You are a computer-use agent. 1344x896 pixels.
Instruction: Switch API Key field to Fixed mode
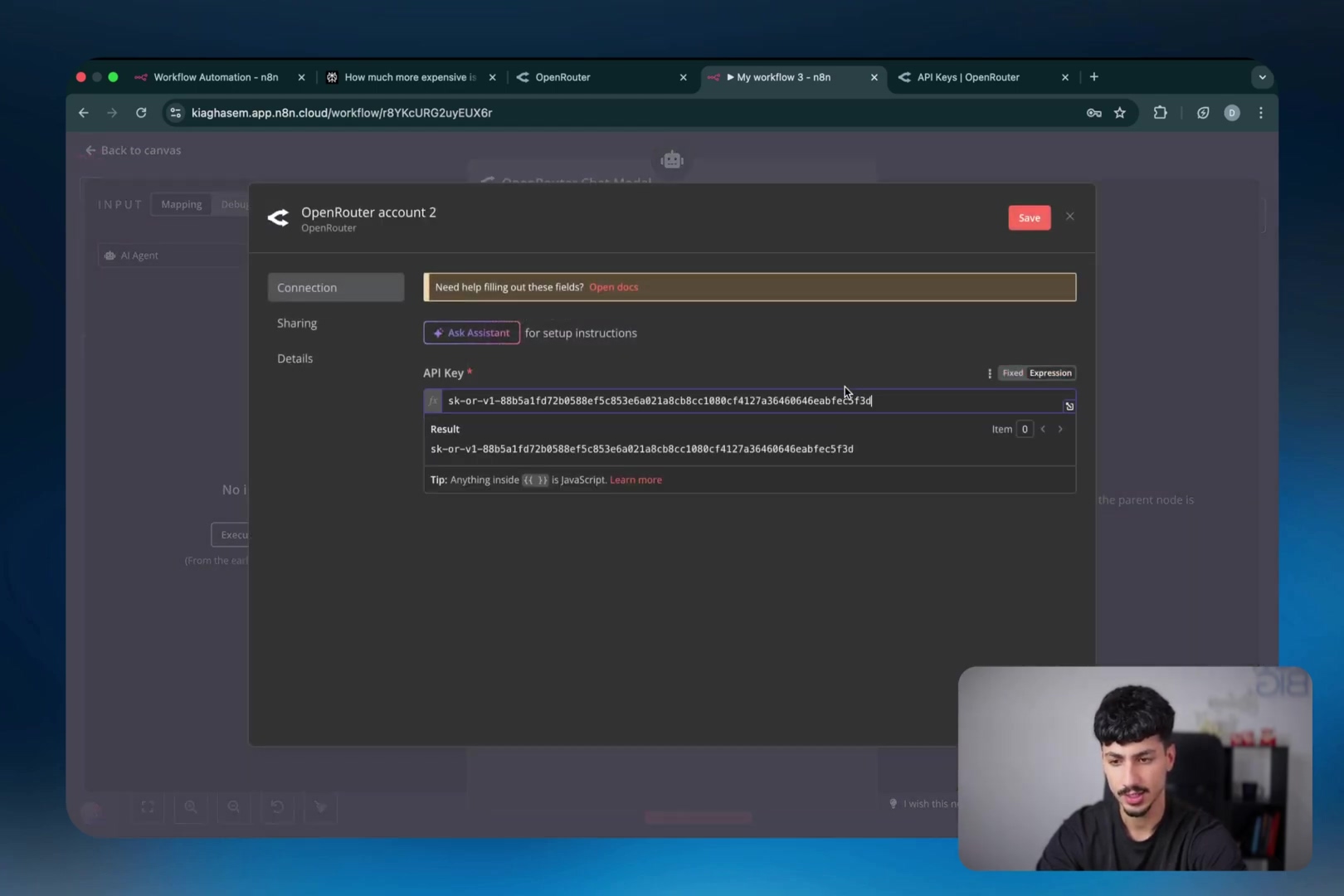pyautogui.click(x=1012, y=373)
